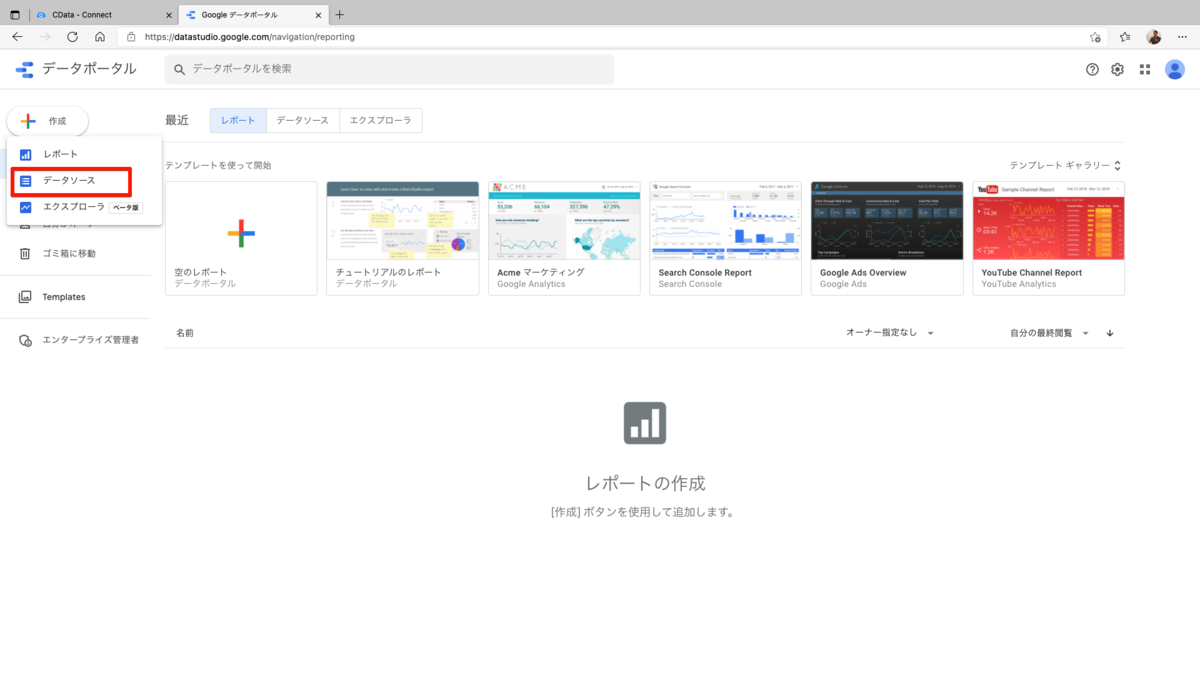Viewport: 1200px width, 675px height.
Task: Open the Google apps grid icon
Action: (x=1145, y=69)
